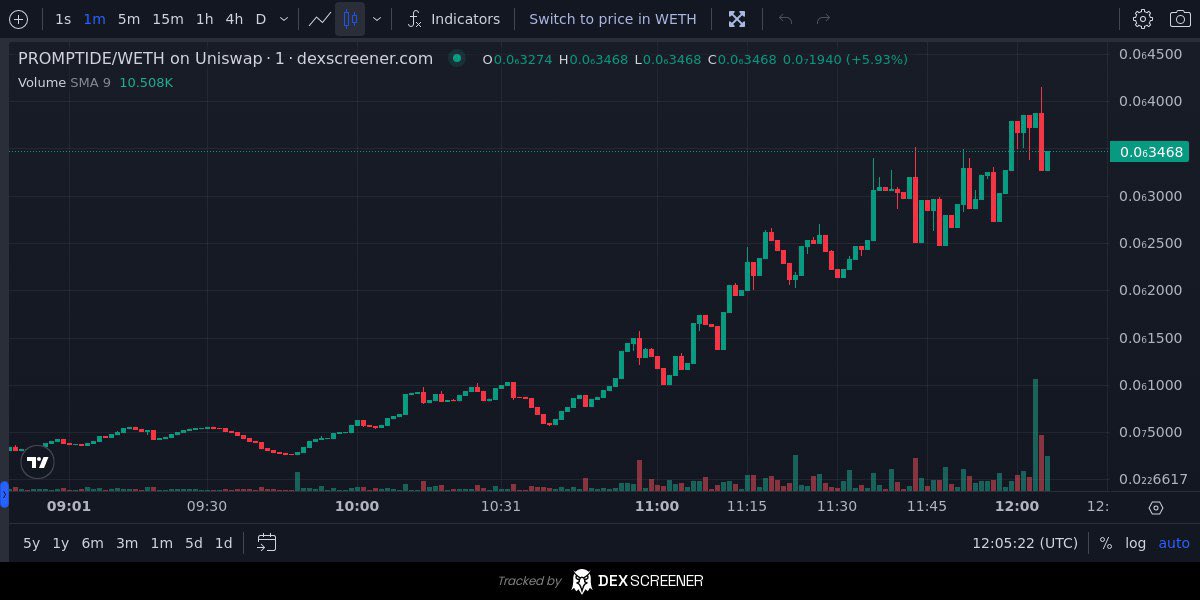Choose the 1h timeframe
The width and height of the screenshot is (1200, 600).
[x=204, y=19]
